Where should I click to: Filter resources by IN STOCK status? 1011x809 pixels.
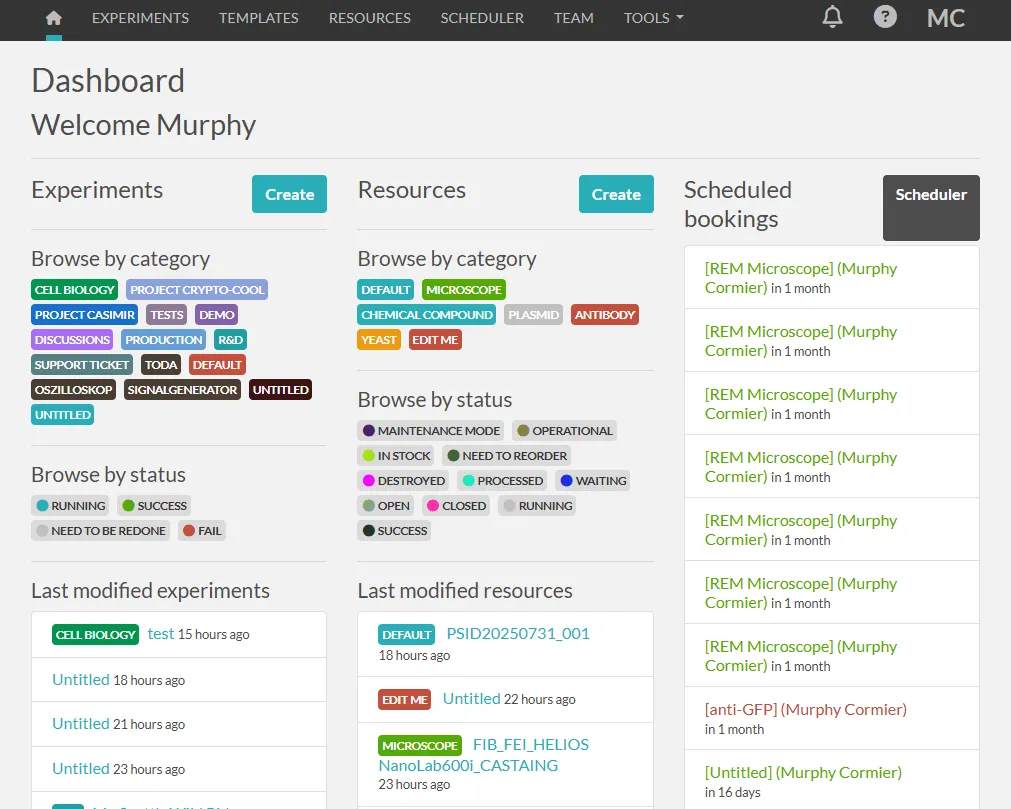point(396,456)
